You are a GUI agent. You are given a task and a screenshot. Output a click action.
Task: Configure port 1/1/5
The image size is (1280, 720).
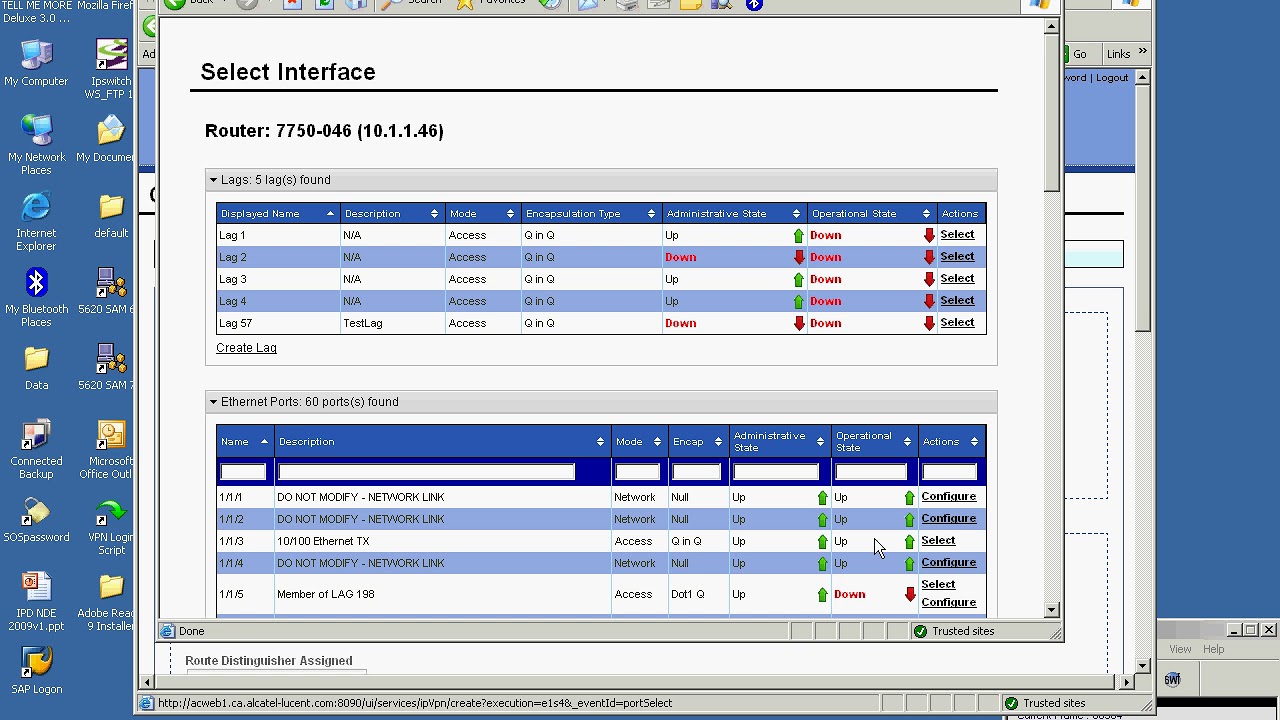tap(948, 603)
